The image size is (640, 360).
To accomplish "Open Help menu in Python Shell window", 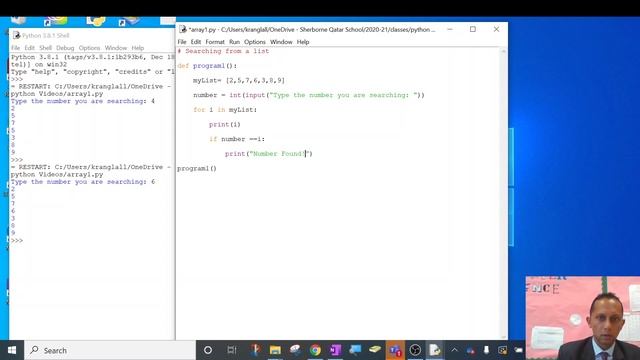I will pos(138,48).
